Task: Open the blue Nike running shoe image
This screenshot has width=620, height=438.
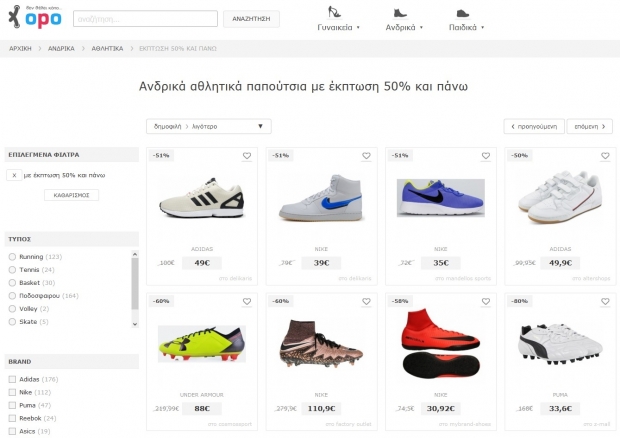Action: [x=441, y=198]
